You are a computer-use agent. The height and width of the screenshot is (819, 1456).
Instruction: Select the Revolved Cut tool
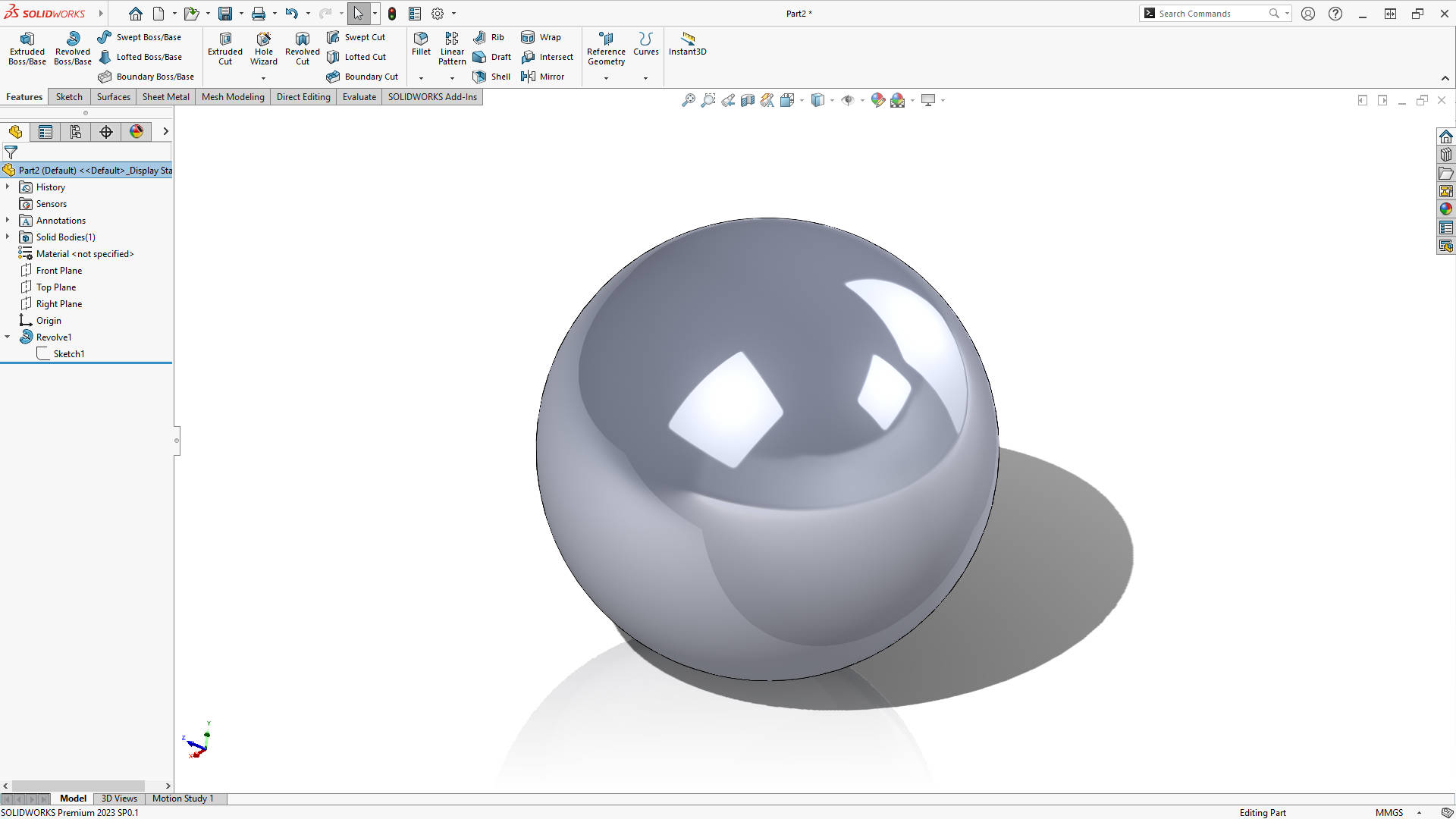pyautogui.click(x=302, y=48)
